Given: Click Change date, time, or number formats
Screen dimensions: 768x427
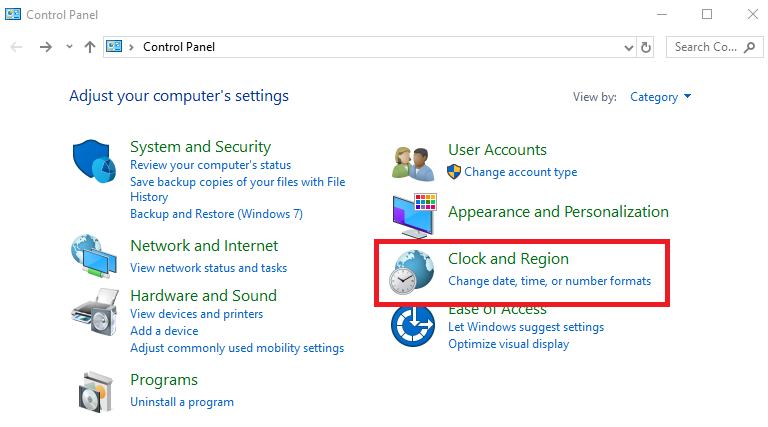Looking at the screenshot, I should [x=549, y=281].
